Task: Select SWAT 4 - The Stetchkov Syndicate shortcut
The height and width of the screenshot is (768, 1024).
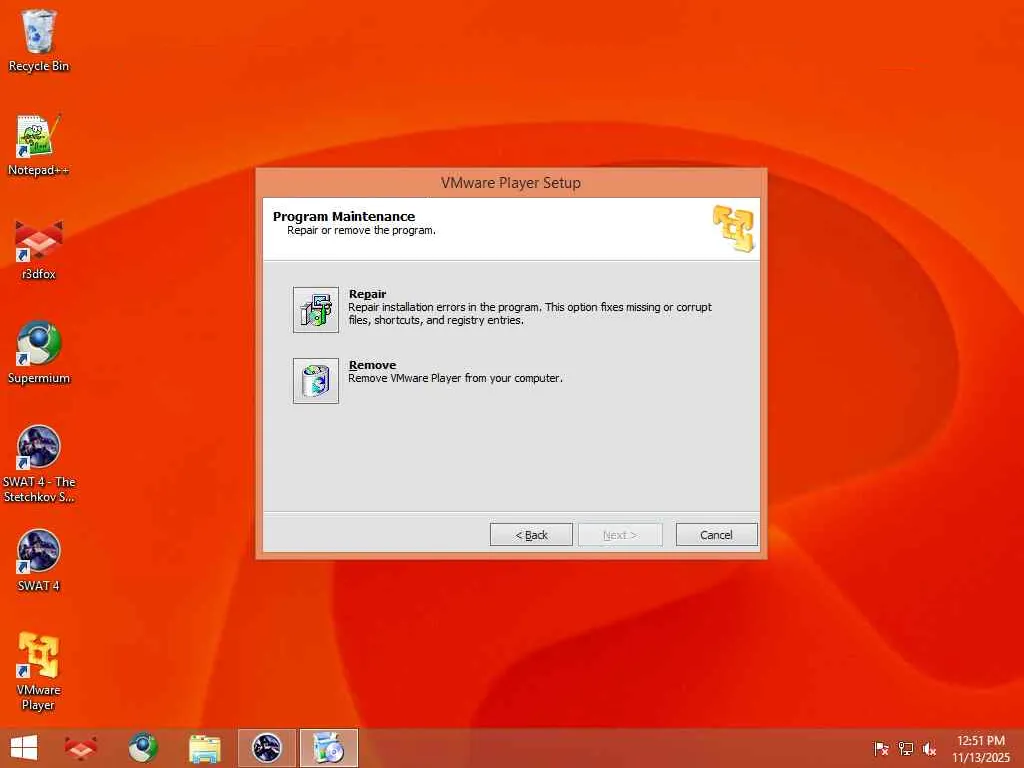Action: click(x=39, y=464)
